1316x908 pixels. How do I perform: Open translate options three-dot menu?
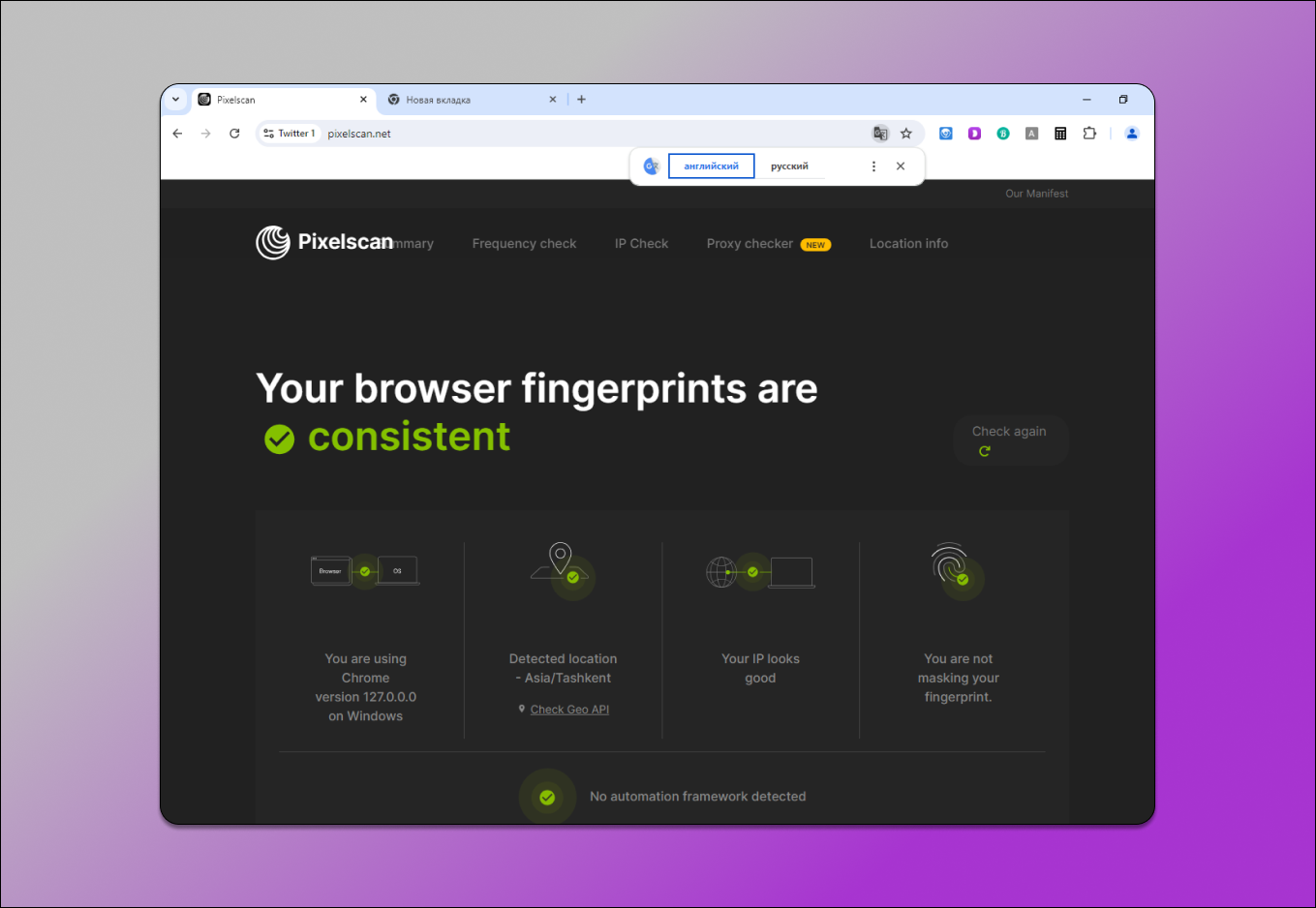pos(873,166)
